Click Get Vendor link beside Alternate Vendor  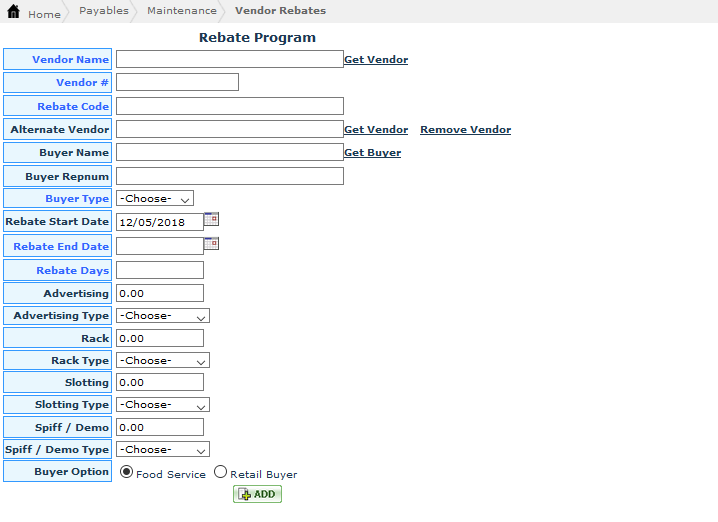376,130
